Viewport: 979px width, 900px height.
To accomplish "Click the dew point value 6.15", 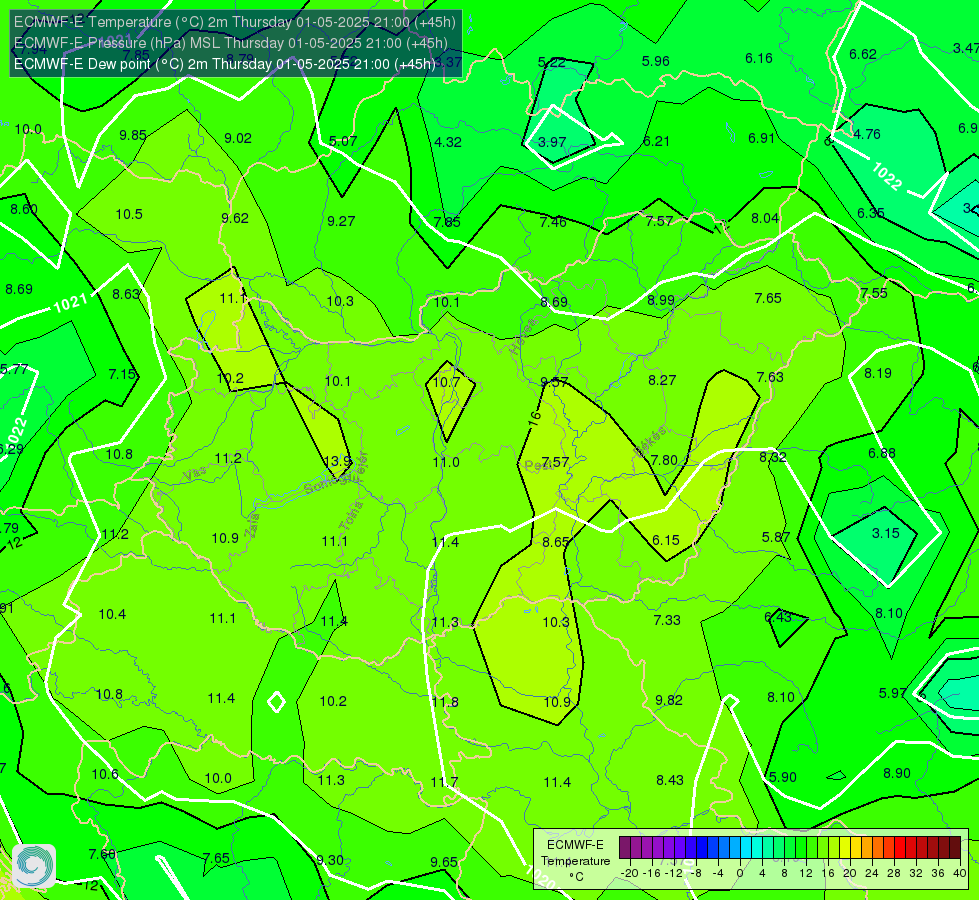I will [666, 540].
